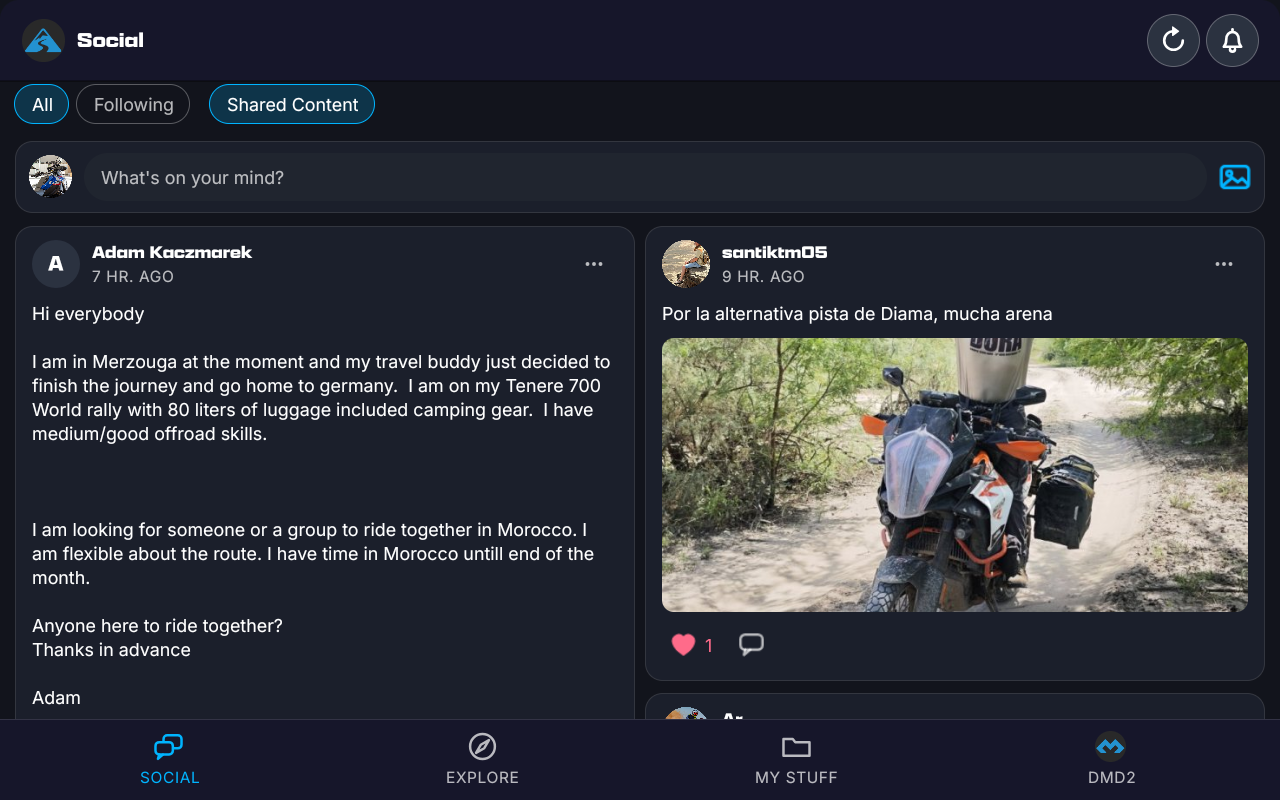Click the "Social" title in the header
Screen dimensions: 1280x800
tap(110, 40)
